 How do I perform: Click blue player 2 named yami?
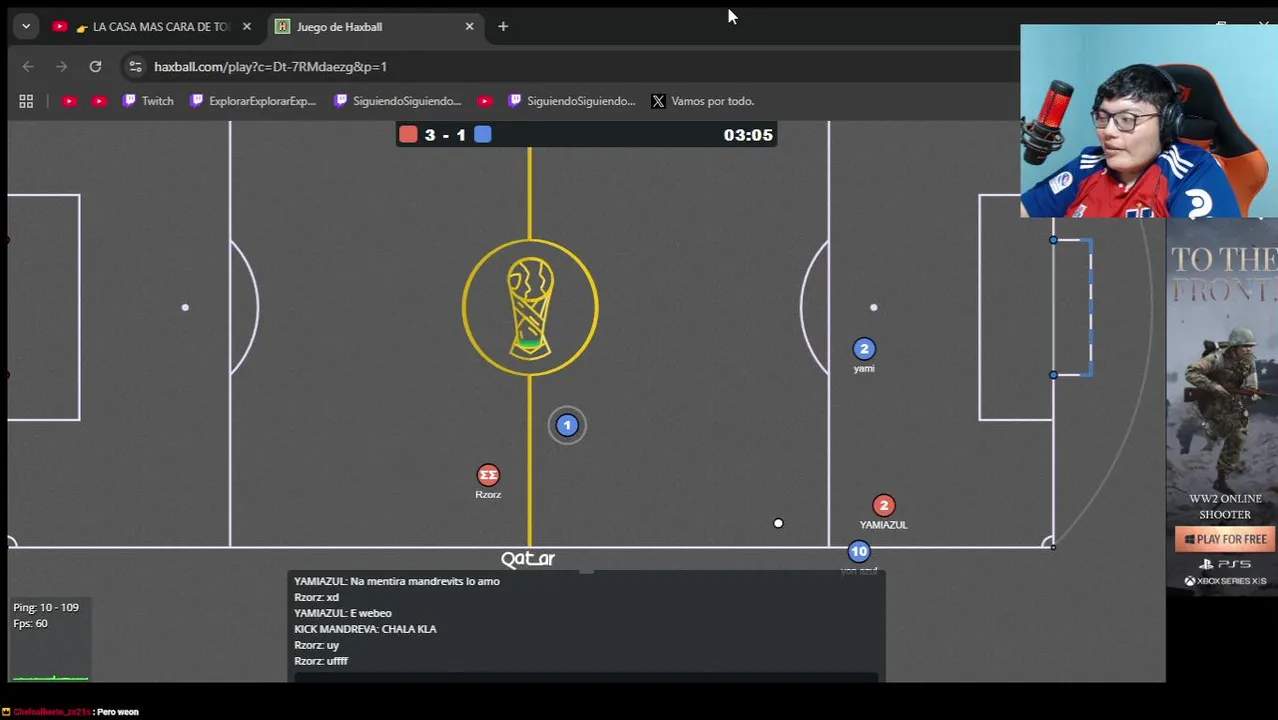click(864, 349)
